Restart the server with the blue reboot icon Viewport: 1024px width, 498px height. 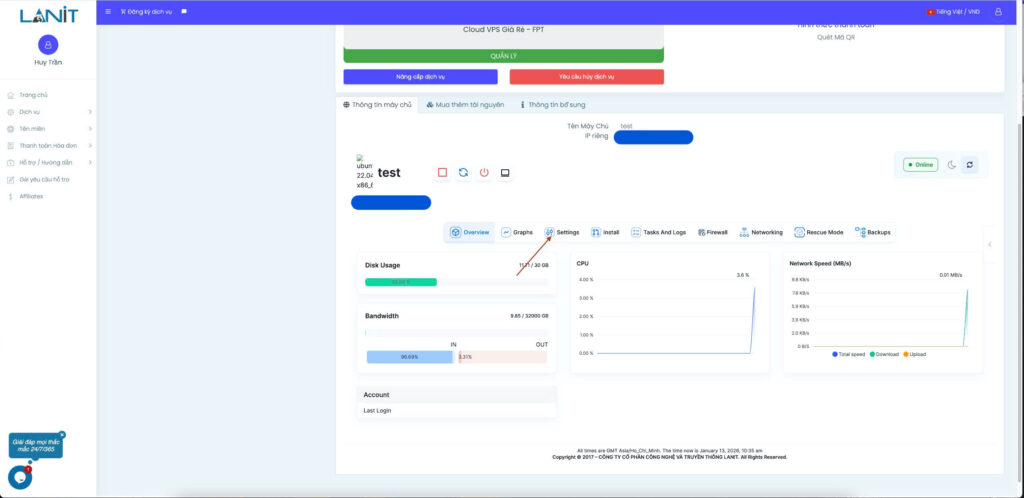click(463, 172)
